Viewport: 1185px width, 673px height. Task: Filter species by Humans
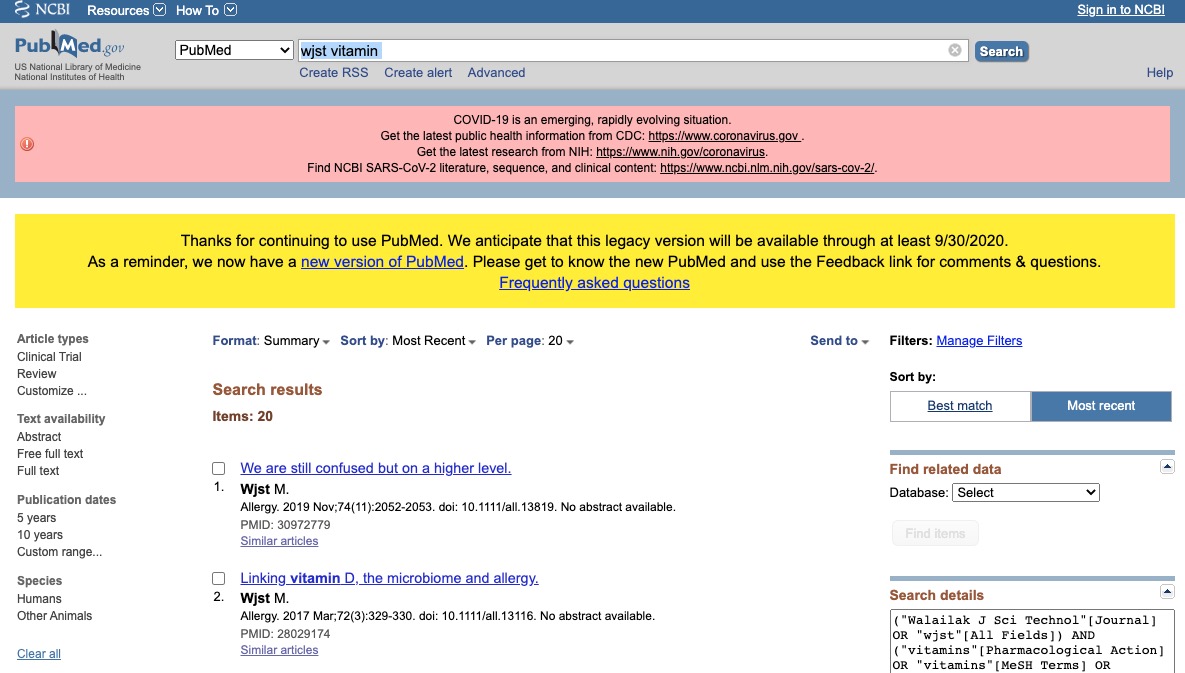pos(39,599)
